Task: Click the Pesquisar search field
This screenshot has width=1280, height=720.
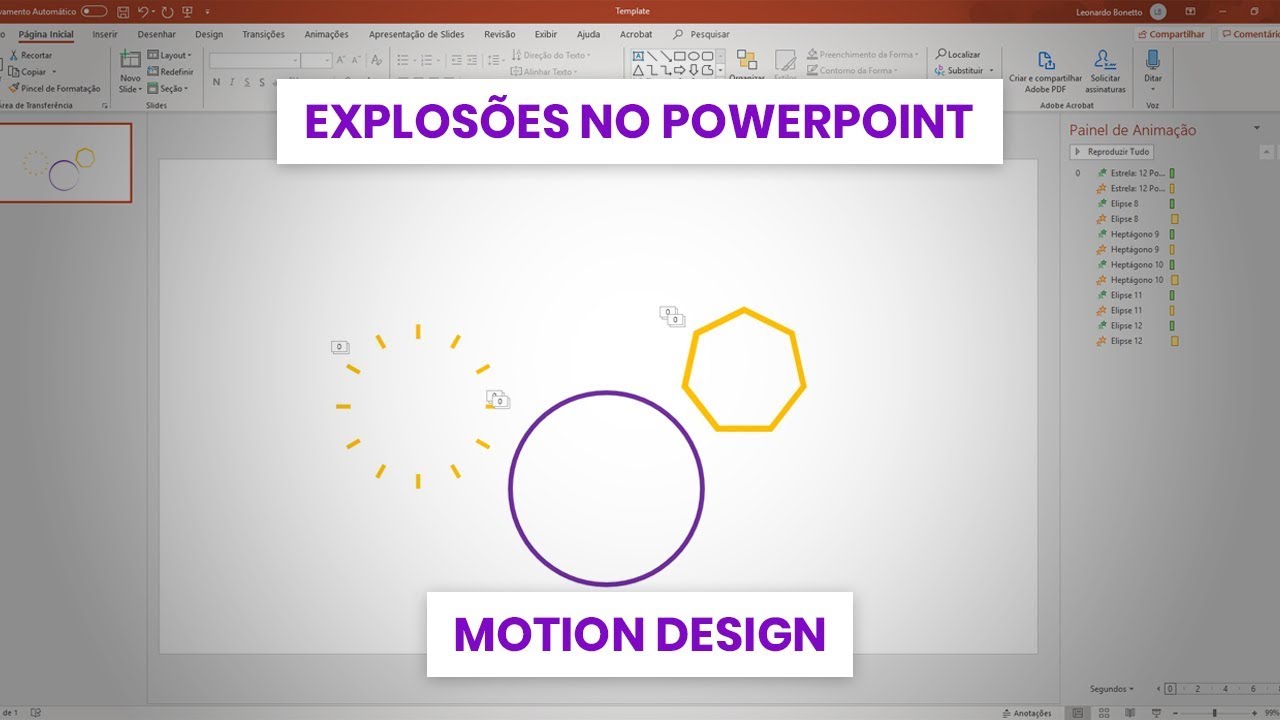Action: pos(700,34)
